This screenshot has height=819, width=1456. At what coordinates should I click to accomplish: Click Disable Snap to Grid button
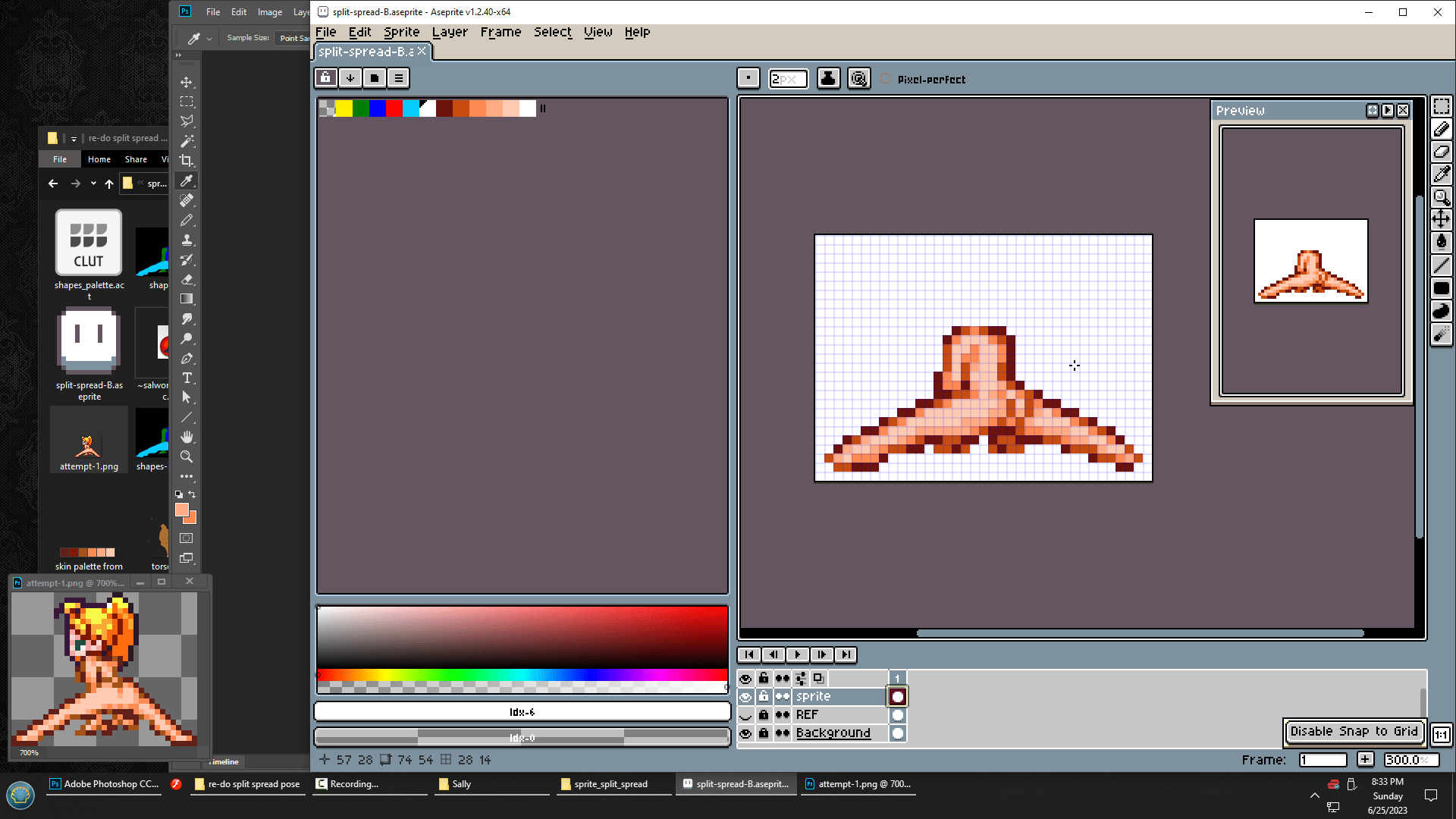(1354, 731)
